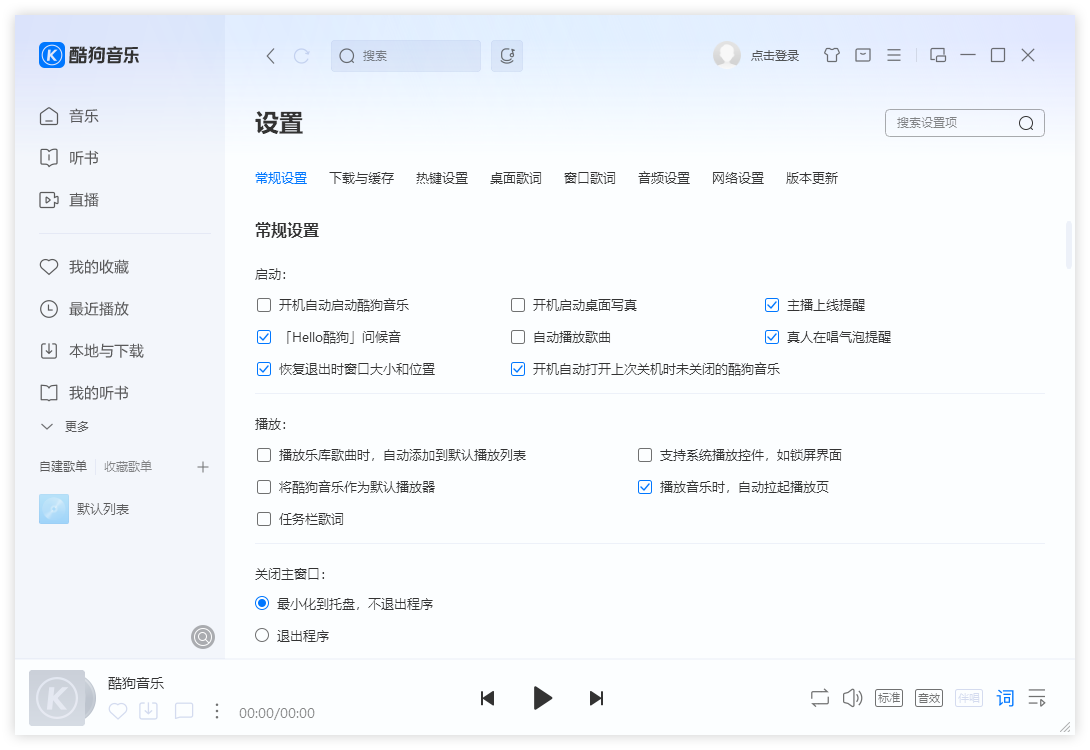Open the 音效 sound effects icon
The height and width of the screenshot is (750, 1090).
click(x=929, y=698)
